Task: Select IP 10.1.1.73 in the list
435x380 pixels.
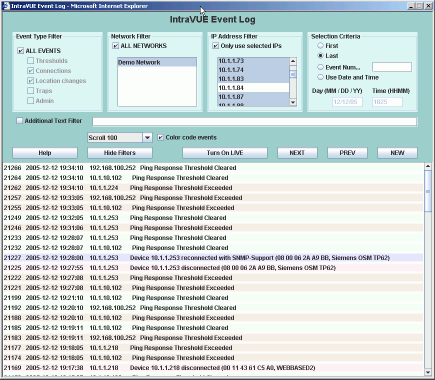Action: pos(253,61)
